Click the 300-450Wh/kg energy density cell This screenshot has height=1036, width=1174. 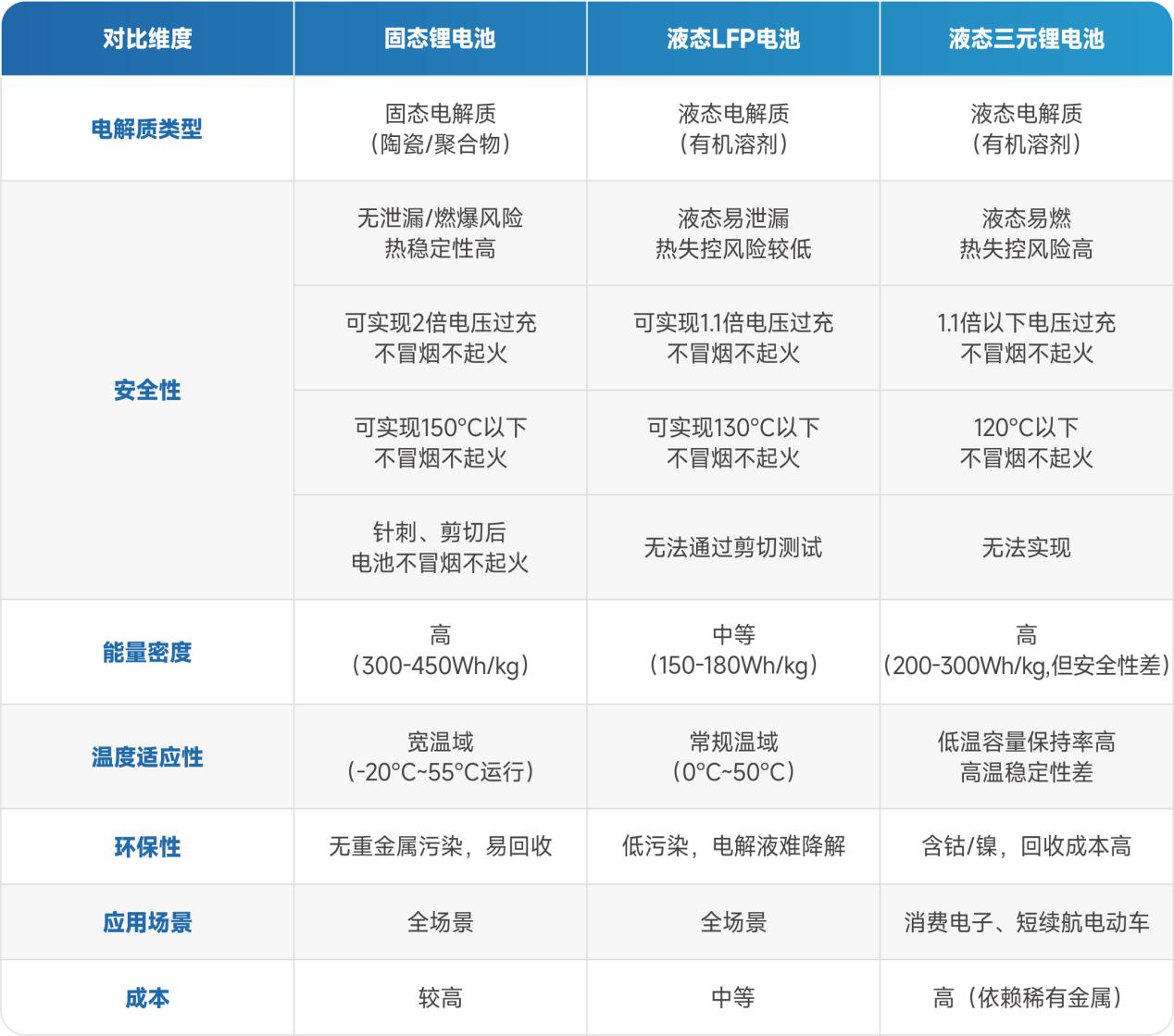[x=440, y=652]
